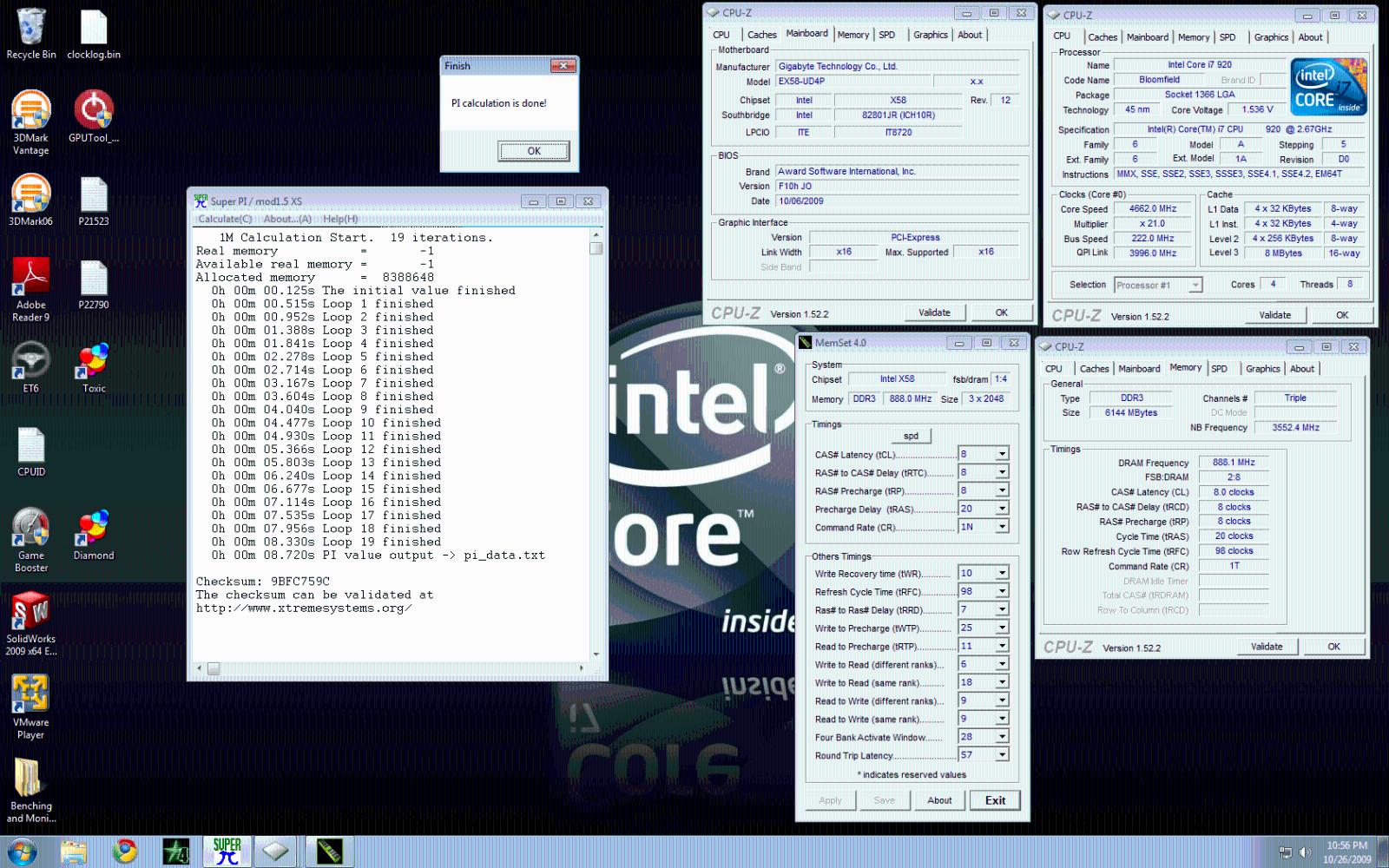
Task: Expand the Four Bank Activate Window dropdown
Action: (1002, 737)
